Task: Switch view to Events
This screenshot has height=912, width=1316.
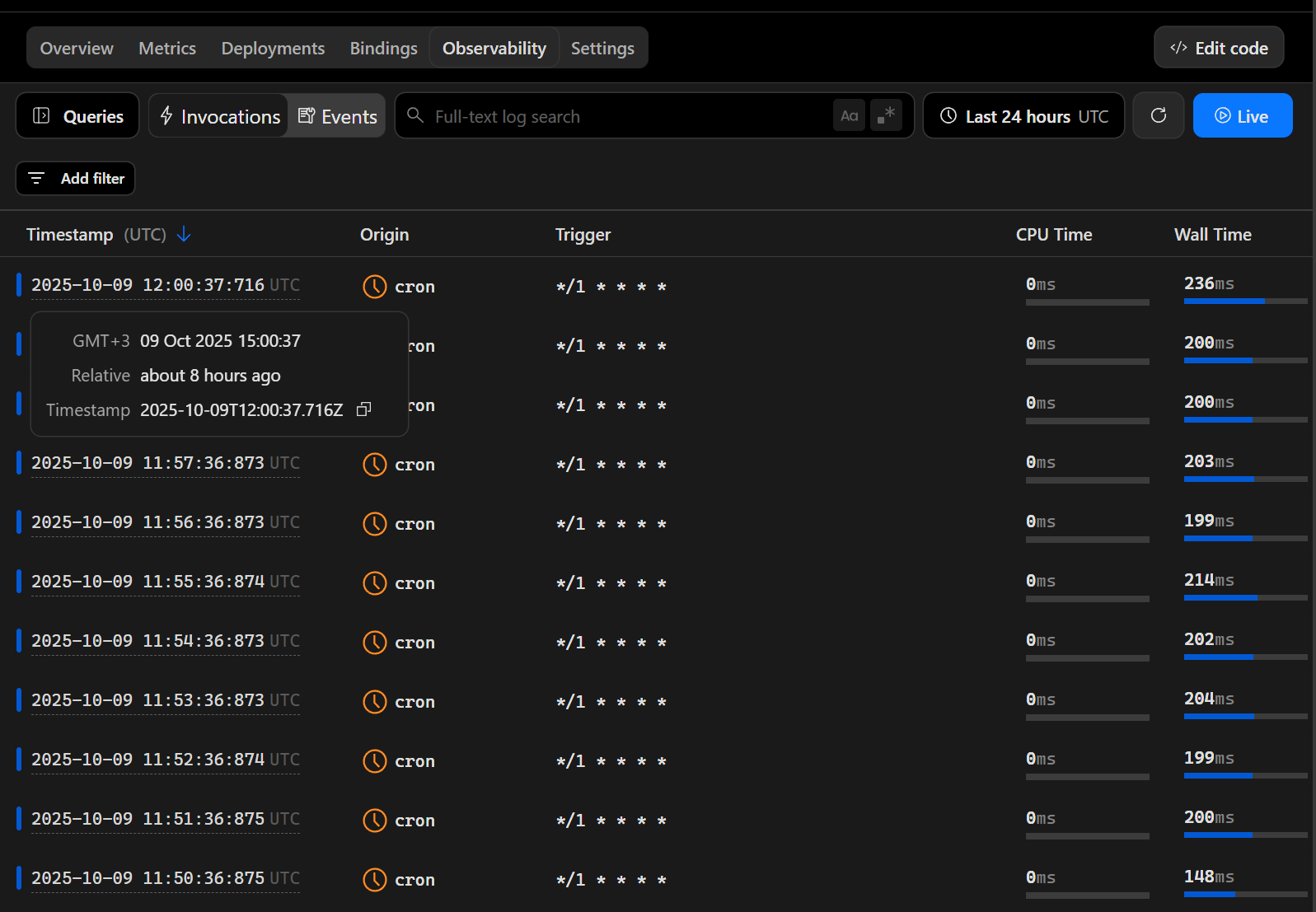Action: coord(337,116)
